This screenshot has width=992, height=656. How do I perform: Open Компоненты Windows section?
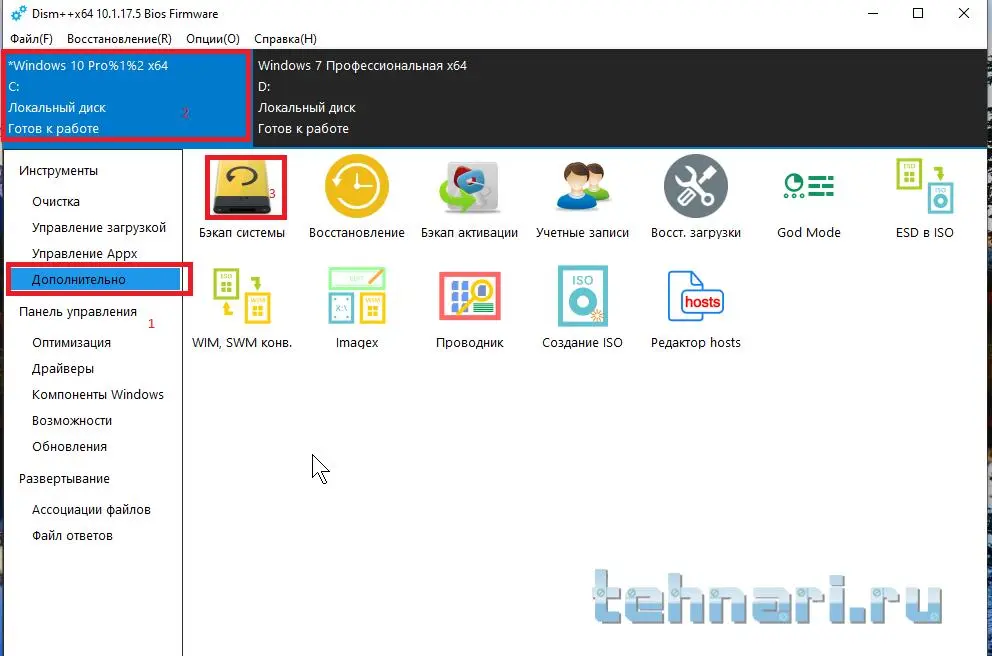click(98, 395)
